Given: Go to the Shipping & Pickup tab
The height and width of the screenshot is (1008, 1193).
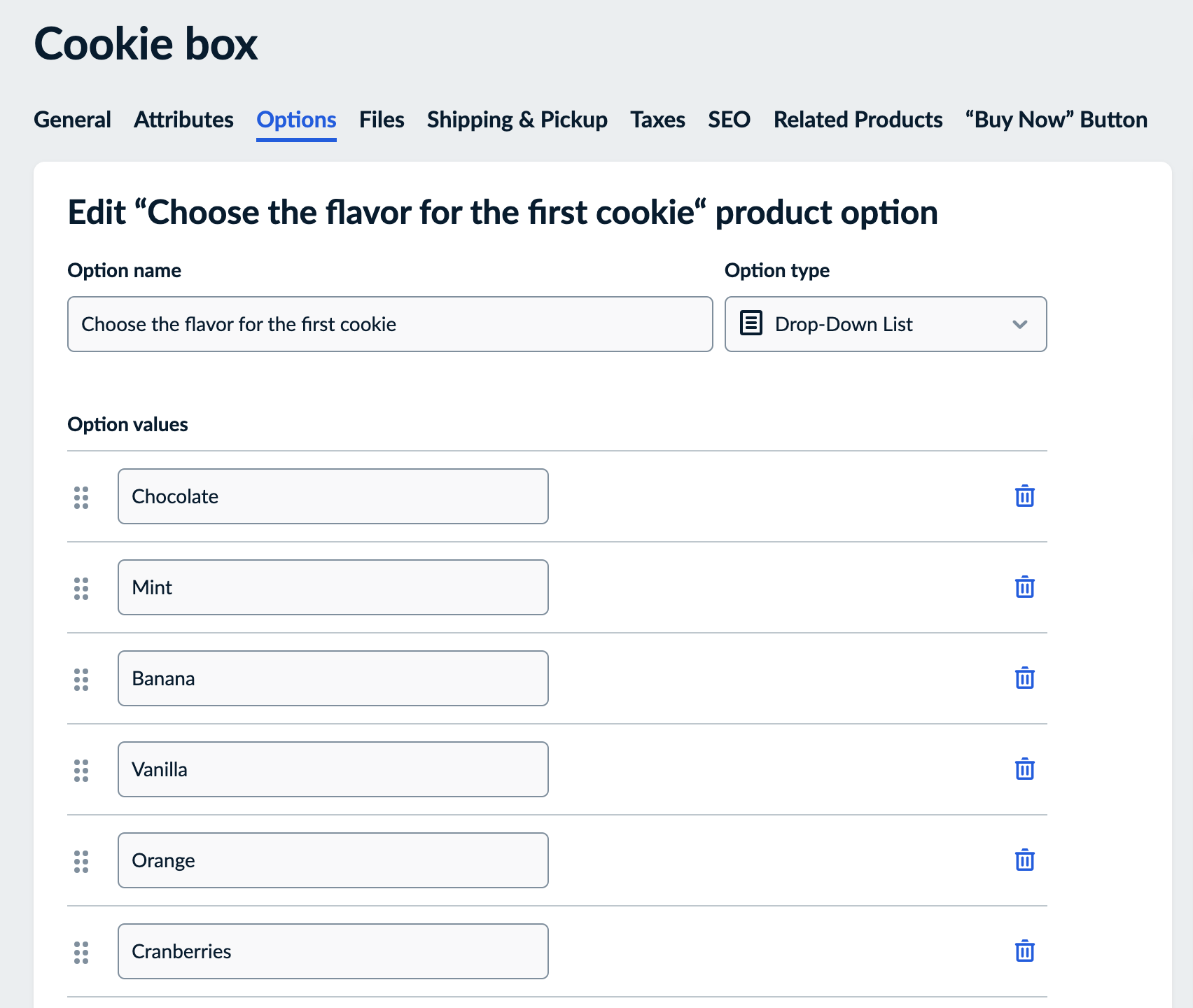Looking at the screenshot, I should pyautogui.click(x=517, y=120).
